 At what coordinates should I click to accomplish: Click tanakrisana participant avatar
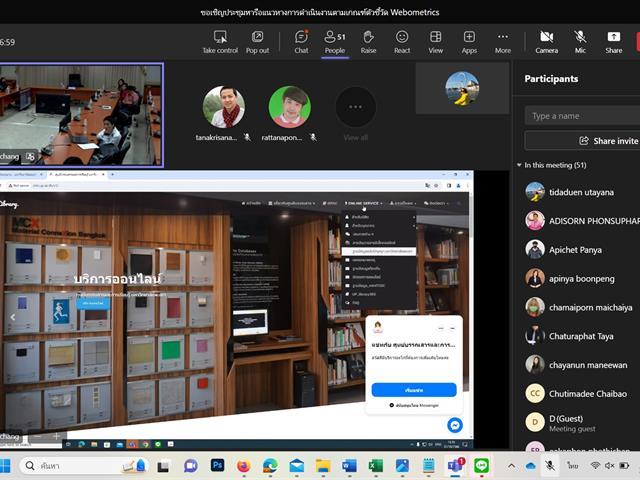(224, 107)
